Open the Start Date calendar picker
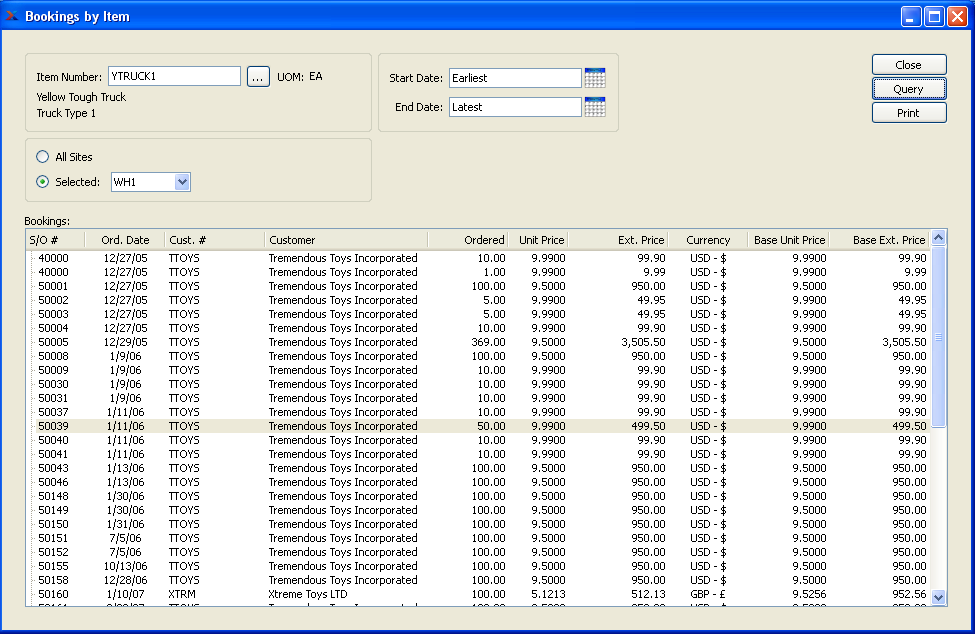 (x=595, y=78)
